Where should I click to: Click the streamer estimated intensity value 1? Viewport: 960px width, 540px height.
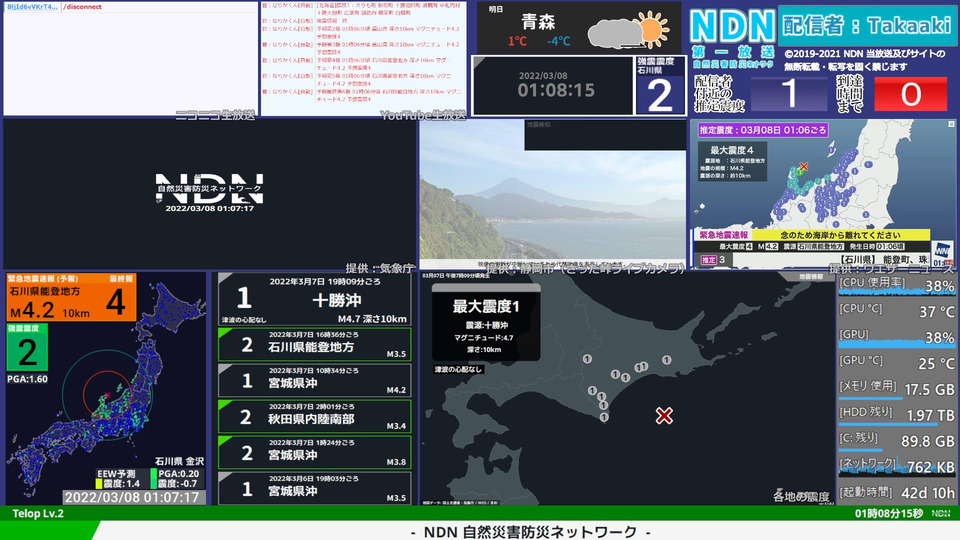tap(789, 94)
